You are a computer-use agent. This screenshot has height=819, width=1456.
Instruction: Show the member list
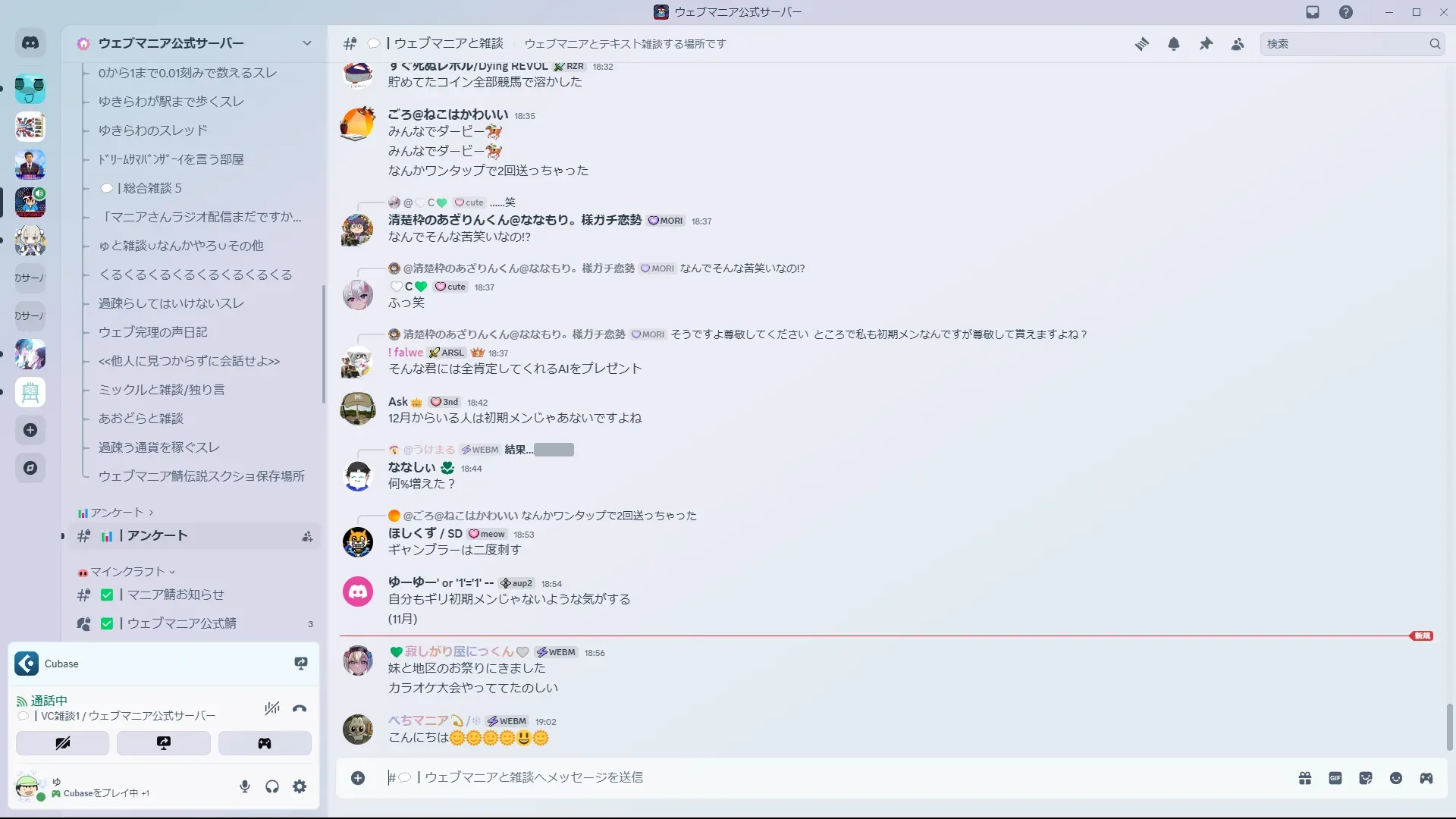coord(1238,44)
